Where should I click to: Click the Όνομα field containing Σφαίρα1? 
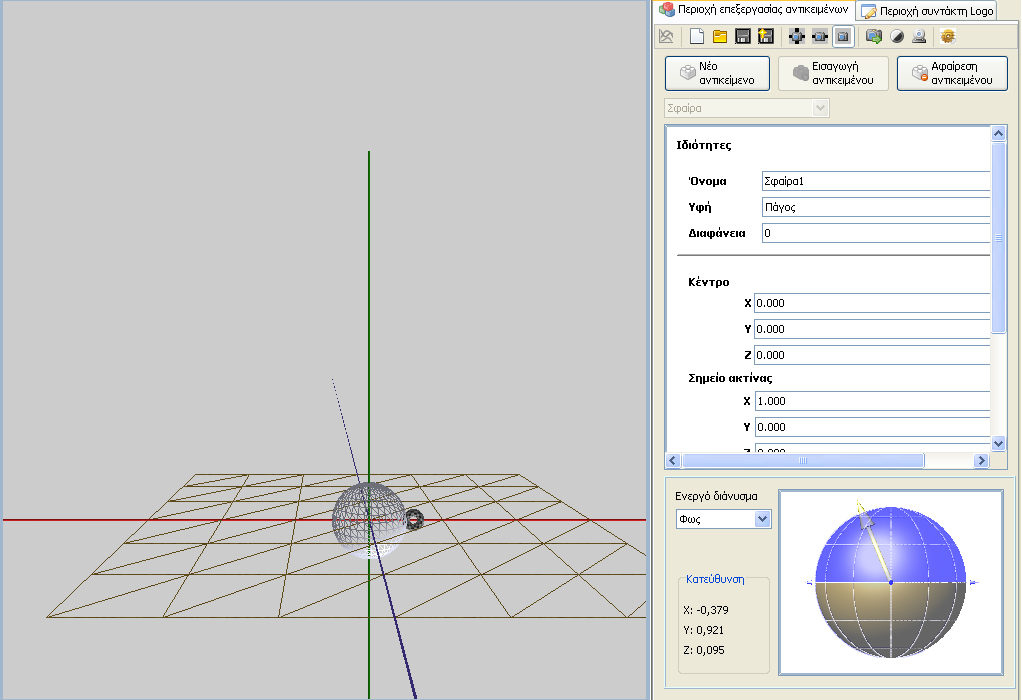tap(876, 181)
